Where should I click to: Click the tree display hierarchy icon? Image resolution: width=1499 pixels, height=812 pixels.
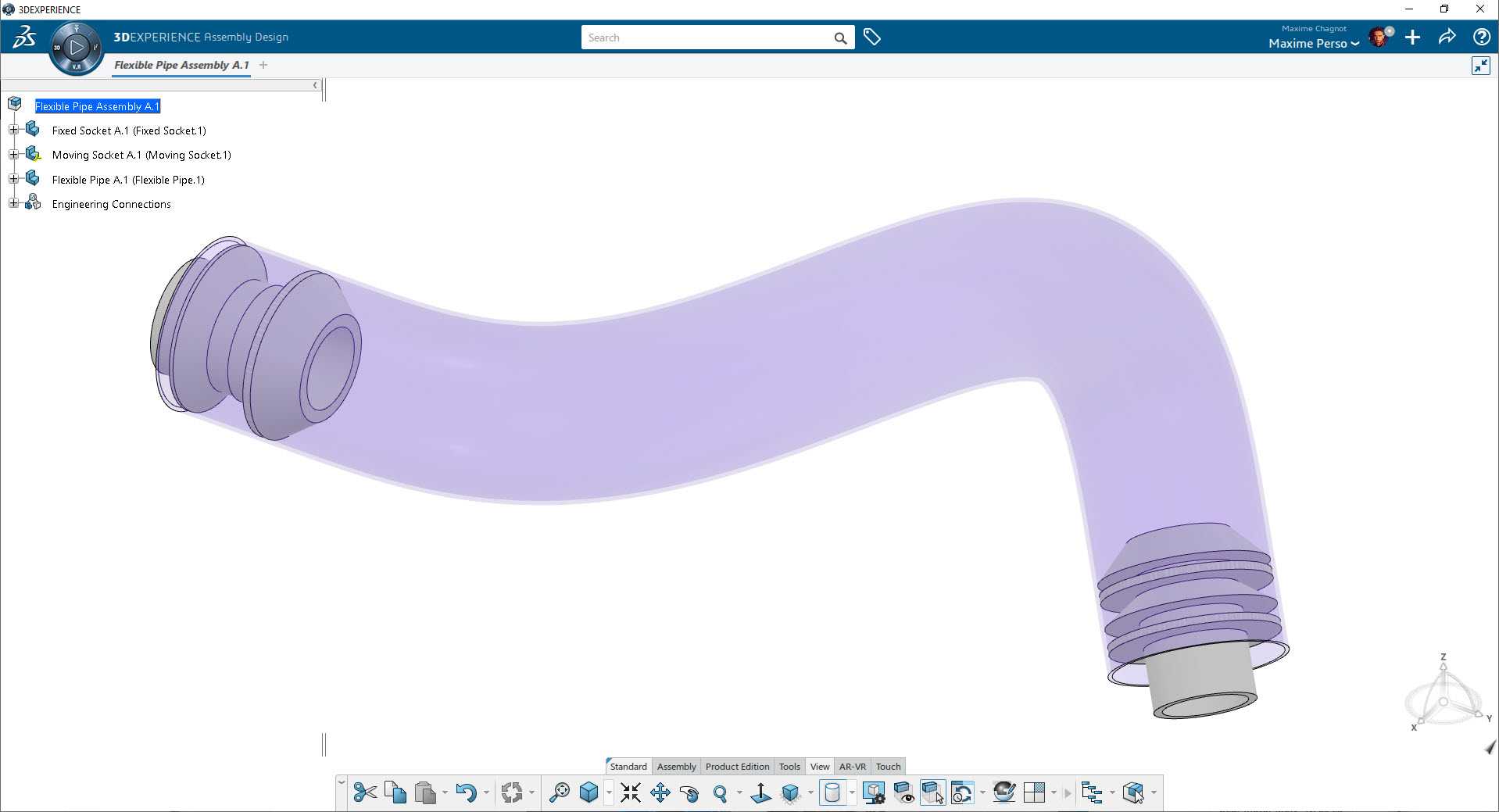point(1092,792)
